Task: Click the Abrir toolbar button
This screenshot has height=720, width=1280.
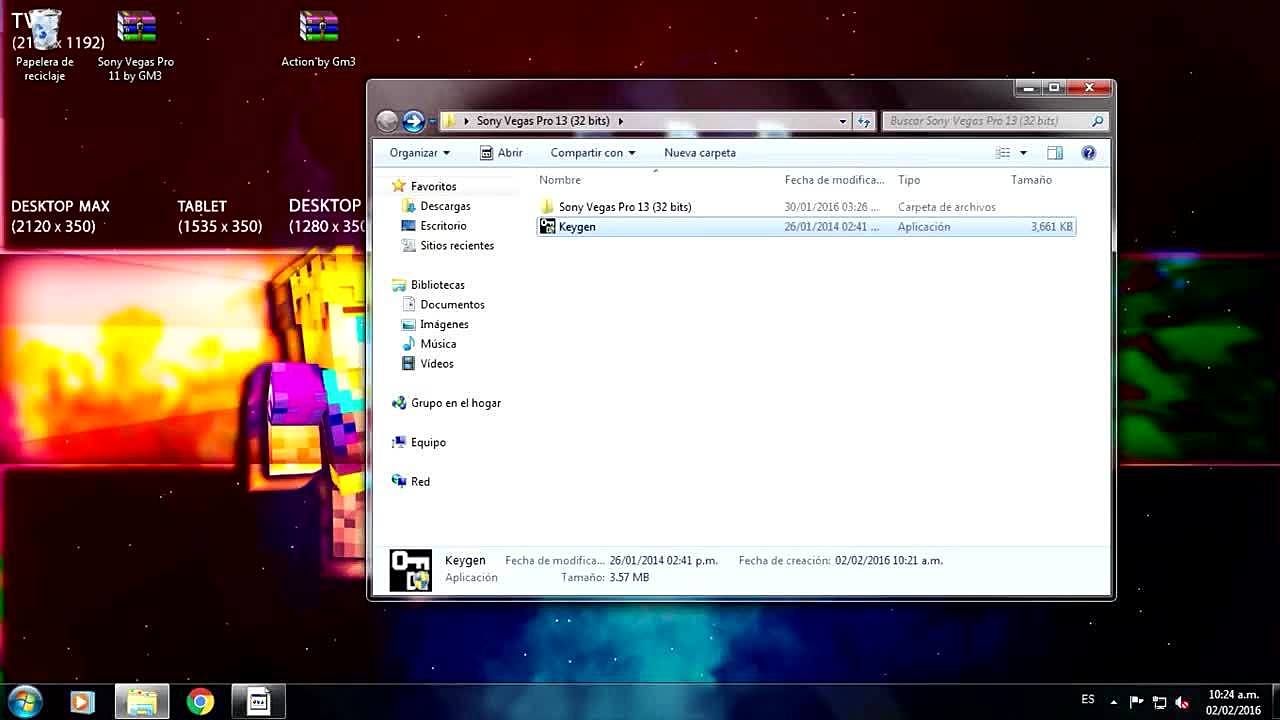Action: 501,153
